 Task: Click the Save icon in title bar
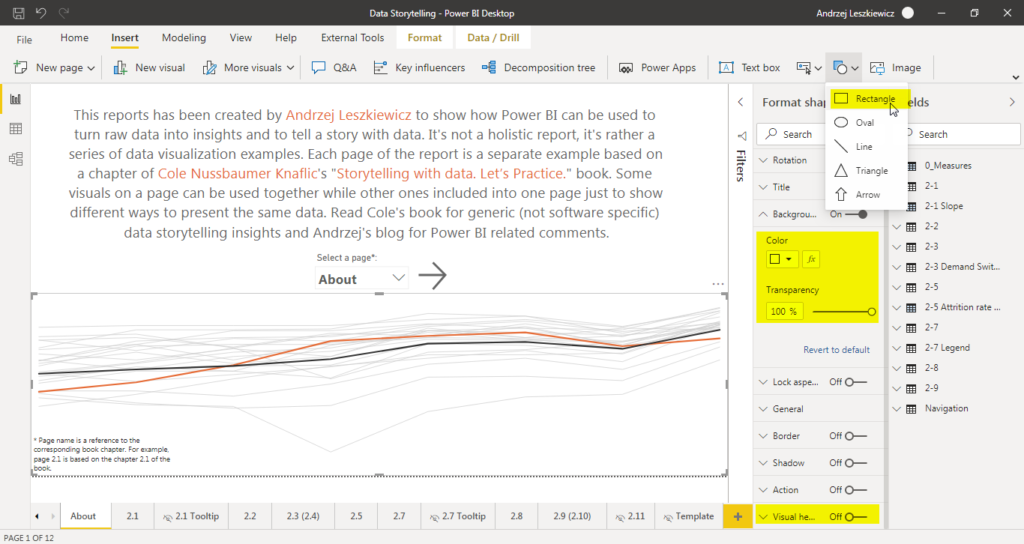tap(18, 13)
